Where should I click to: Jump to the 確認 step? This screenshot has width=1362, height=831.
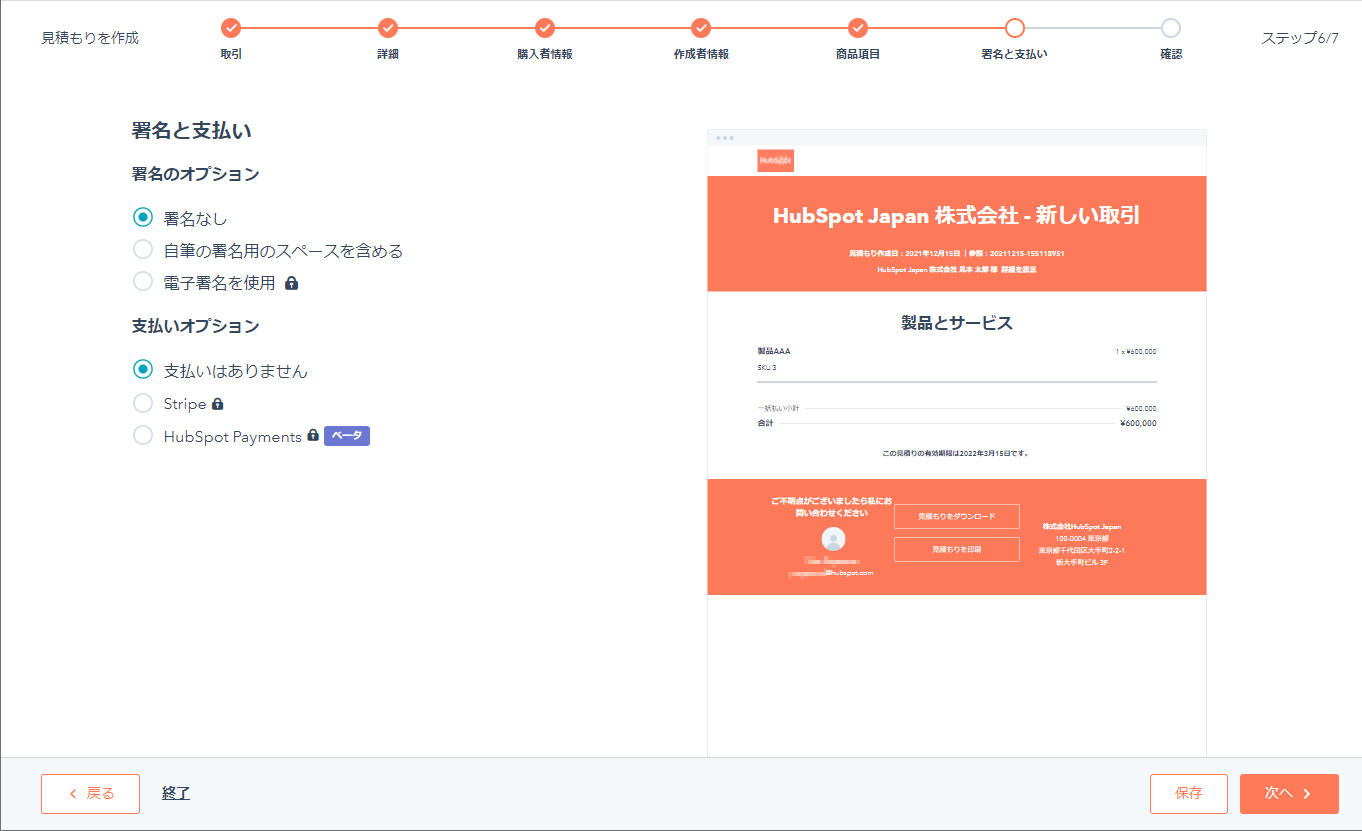tap(1171, 28)
